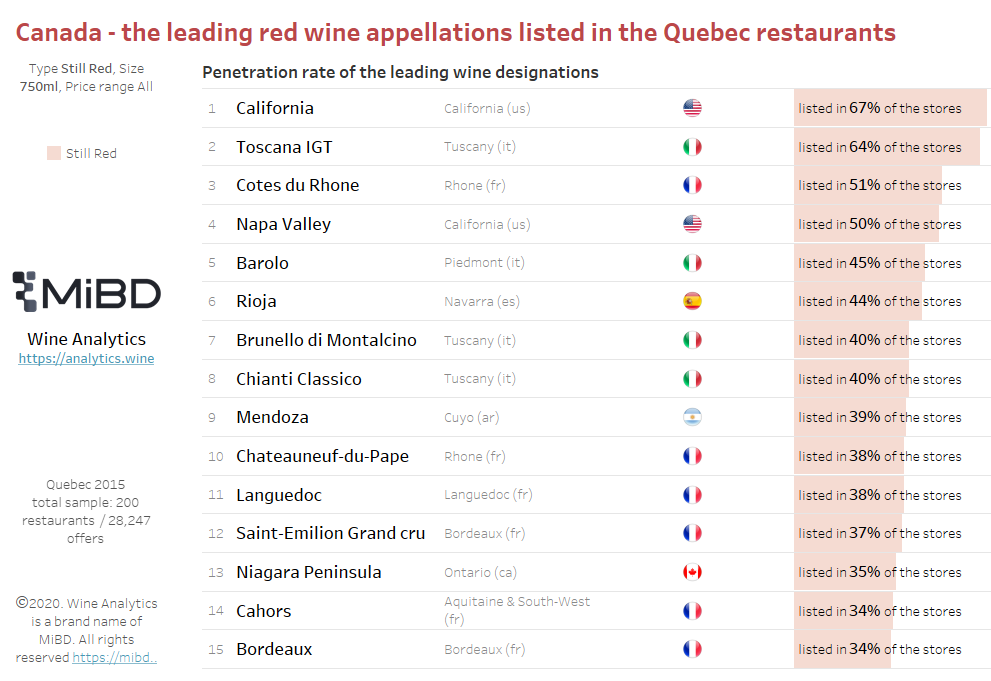
Task: Click the Argentina flag beside Mendoza
Action: (x=692, y=417)
